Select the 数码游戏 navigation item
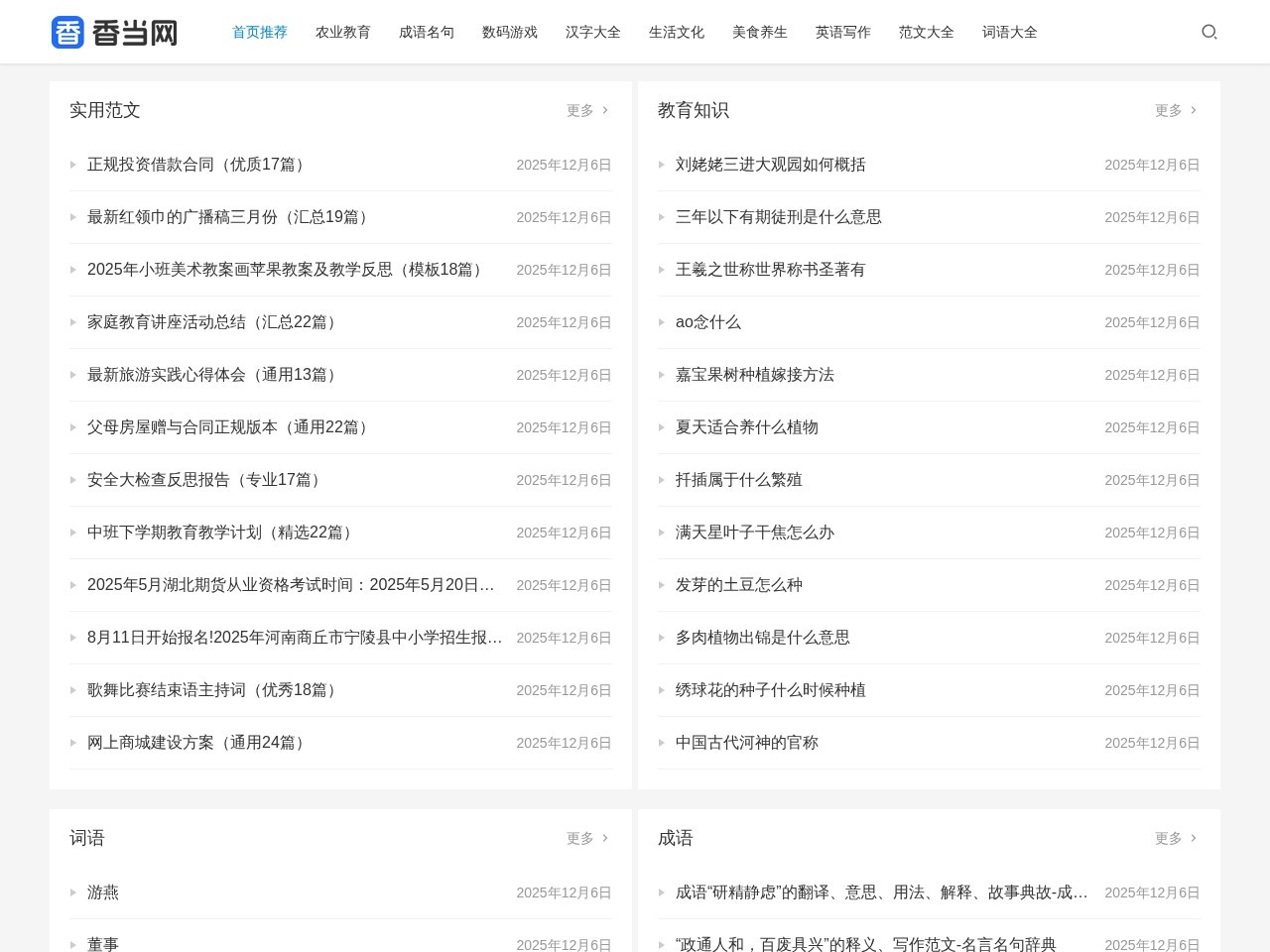The width and height of the screenshot is (1270, 952). pos(509,32)
